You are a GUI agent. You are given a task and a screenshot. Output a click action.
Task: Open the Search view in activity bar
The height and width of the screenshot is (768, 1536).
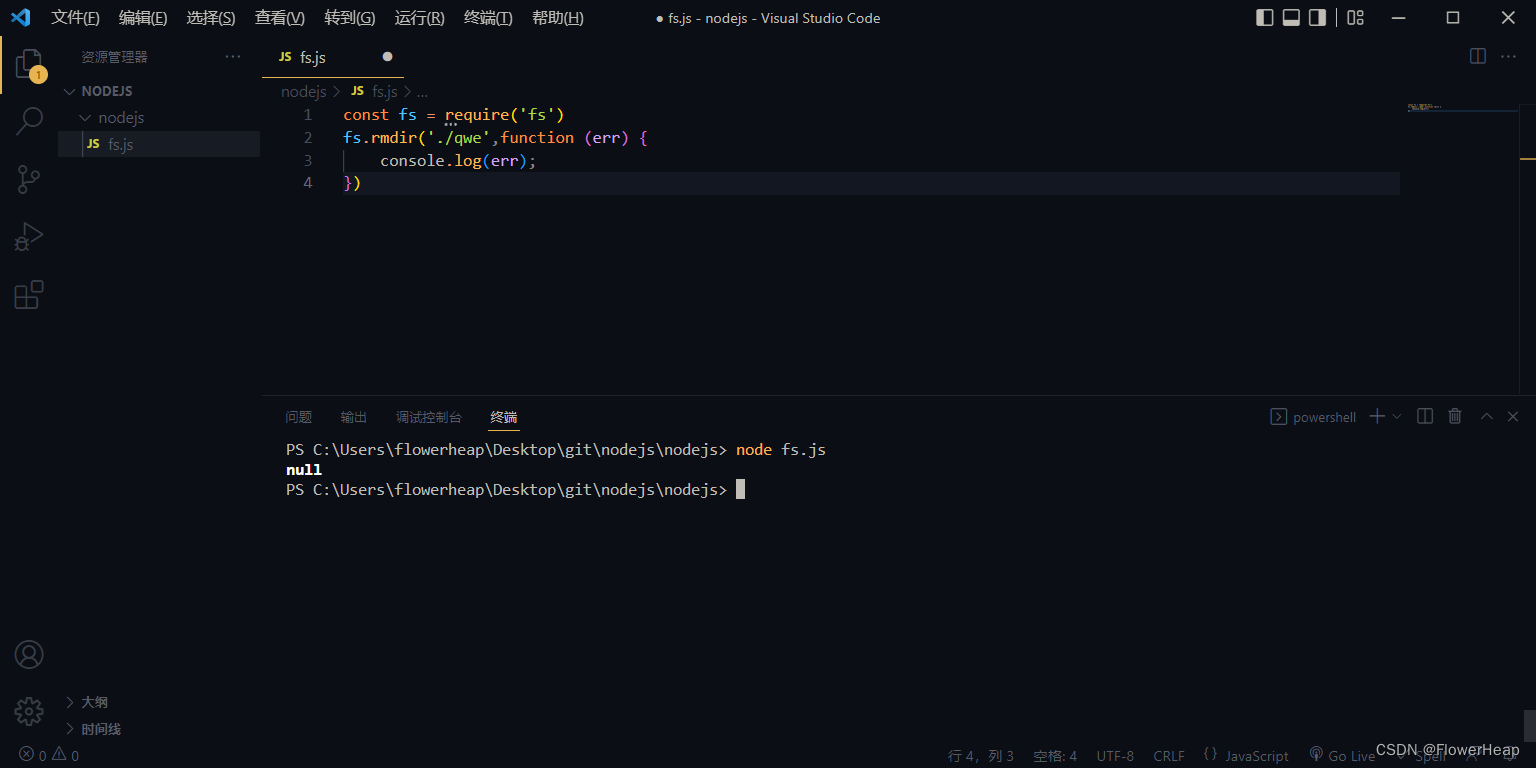[29, 121]
